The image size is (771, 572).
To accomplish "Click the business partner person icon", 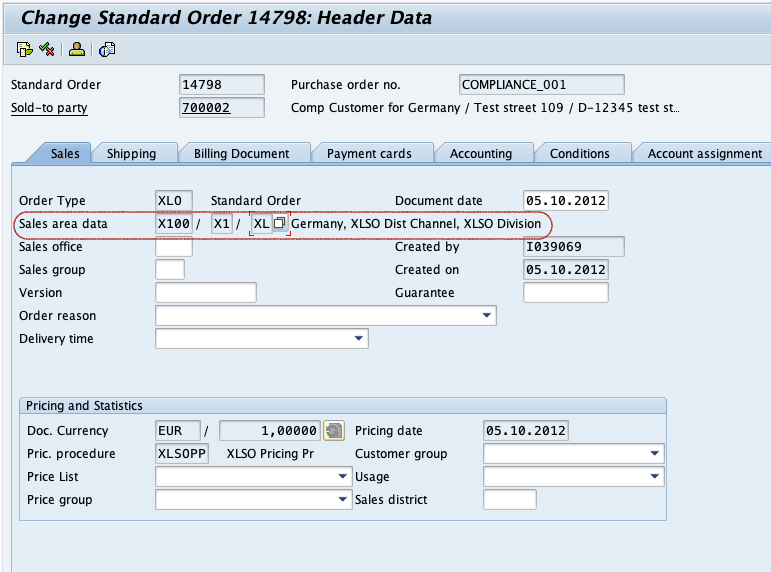I will click(77, 49).
